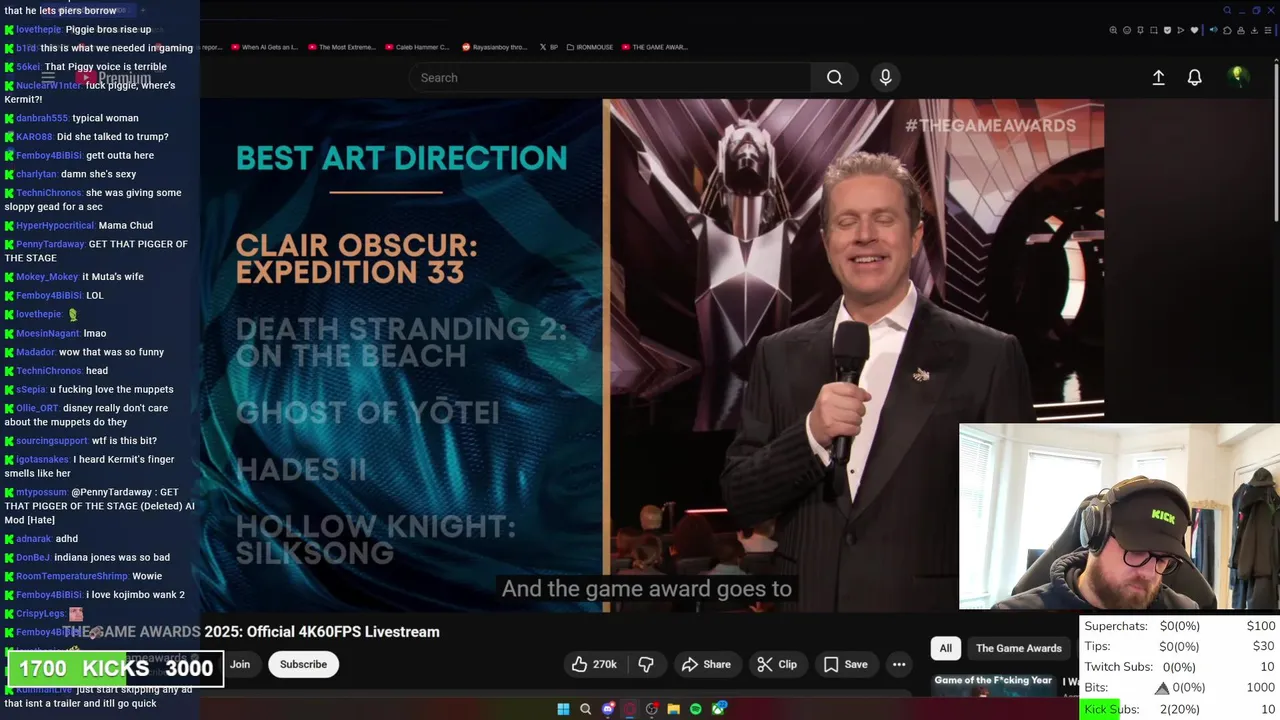This screenshot has width=1280, height=720.
Task: Open the YouTube upload/create icon
Action: [1158, 77]
